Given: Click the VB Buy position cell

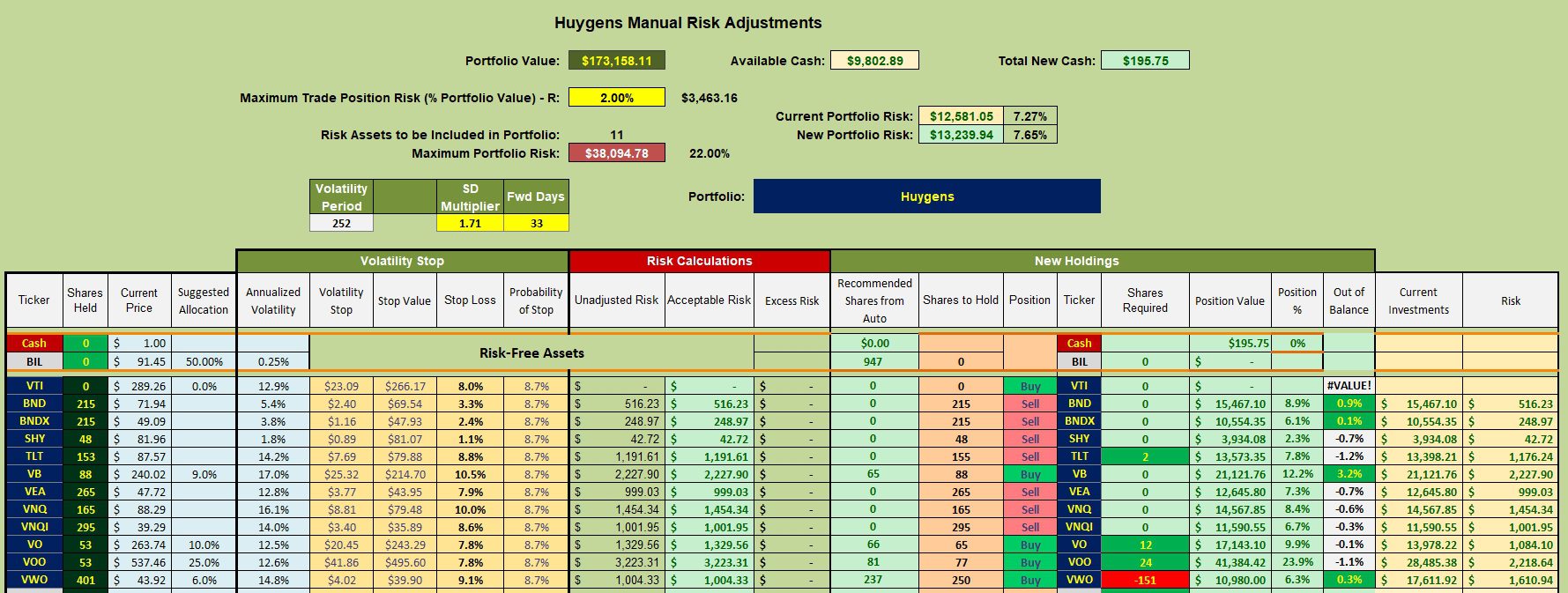Looking at the screenshot, I should pos(1029,474).
